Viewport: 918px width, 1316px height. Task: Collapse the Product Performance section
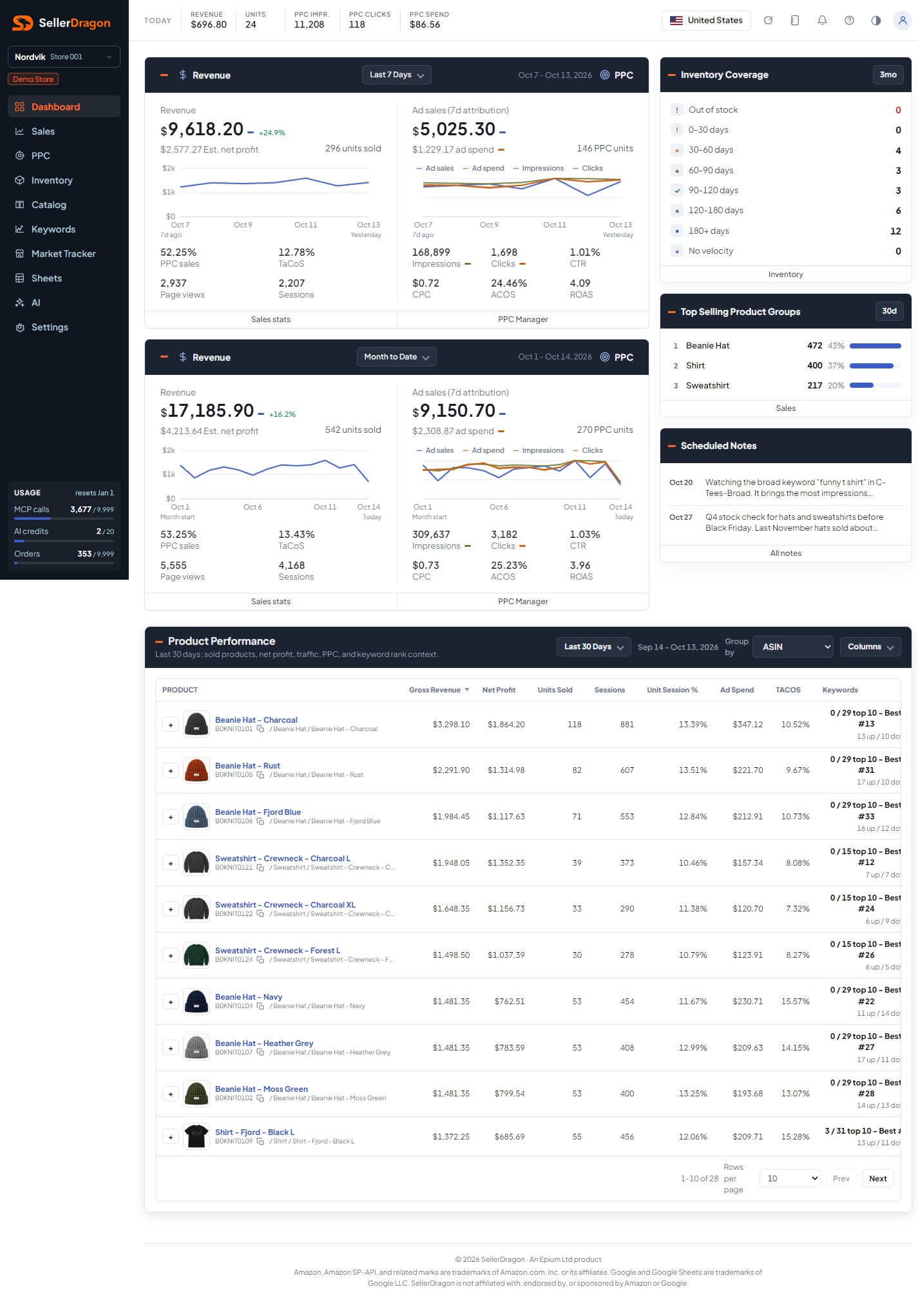pos(159,642)
